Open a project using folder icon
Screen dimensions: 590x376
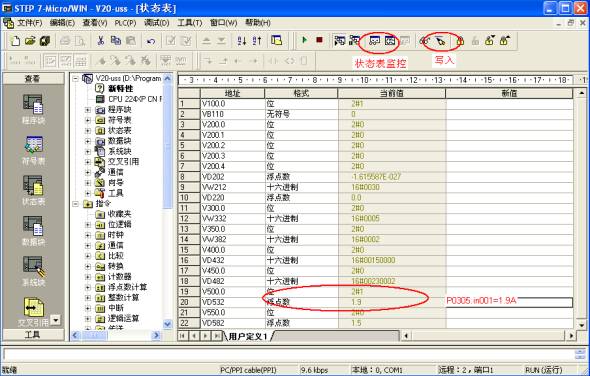click(30, 41)
